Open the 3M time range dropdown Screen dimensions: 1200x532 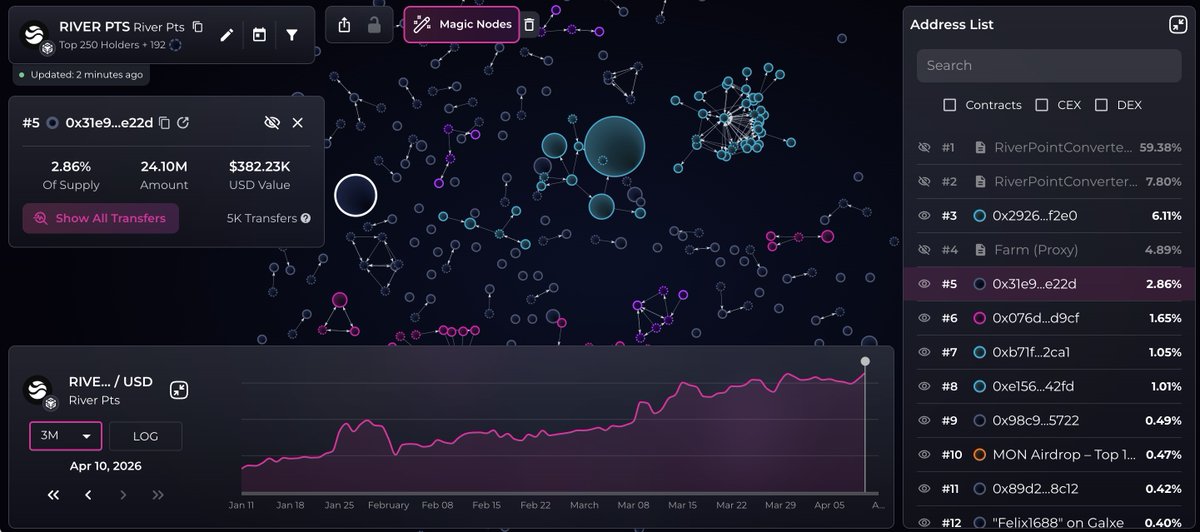[x=65, y=436]
